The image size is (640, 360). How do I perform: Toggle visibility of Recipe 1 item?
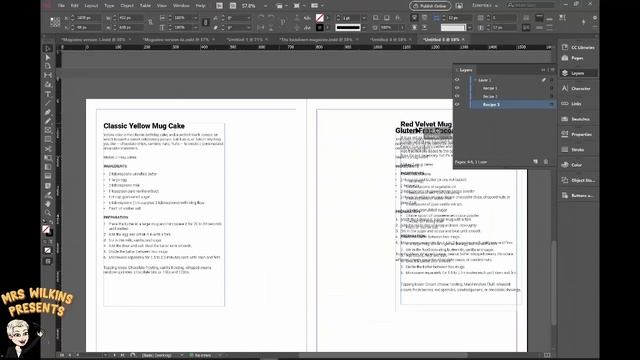[x=457, y=88]
